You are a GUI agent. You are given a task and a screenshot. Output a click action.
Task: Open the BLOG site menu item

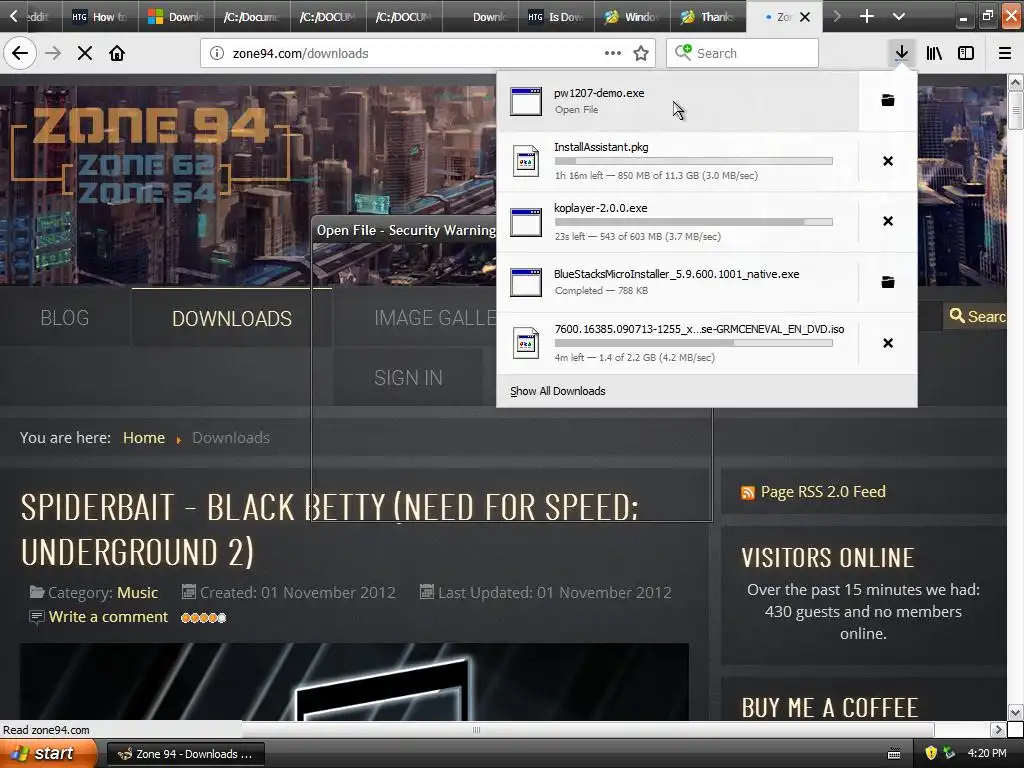(x=65, y=318)
